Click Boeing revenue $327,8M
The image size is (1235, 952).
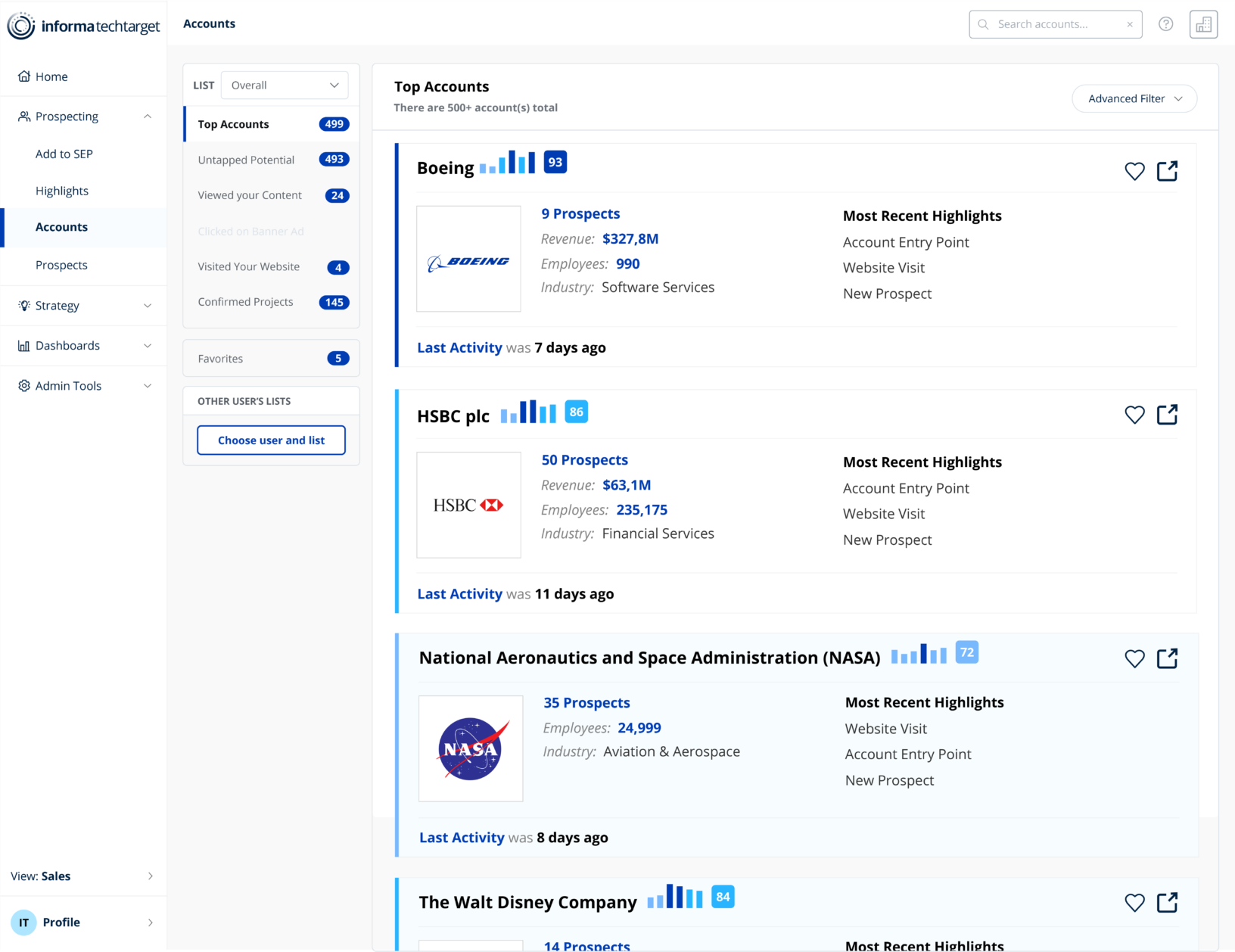tap(630, 238)
